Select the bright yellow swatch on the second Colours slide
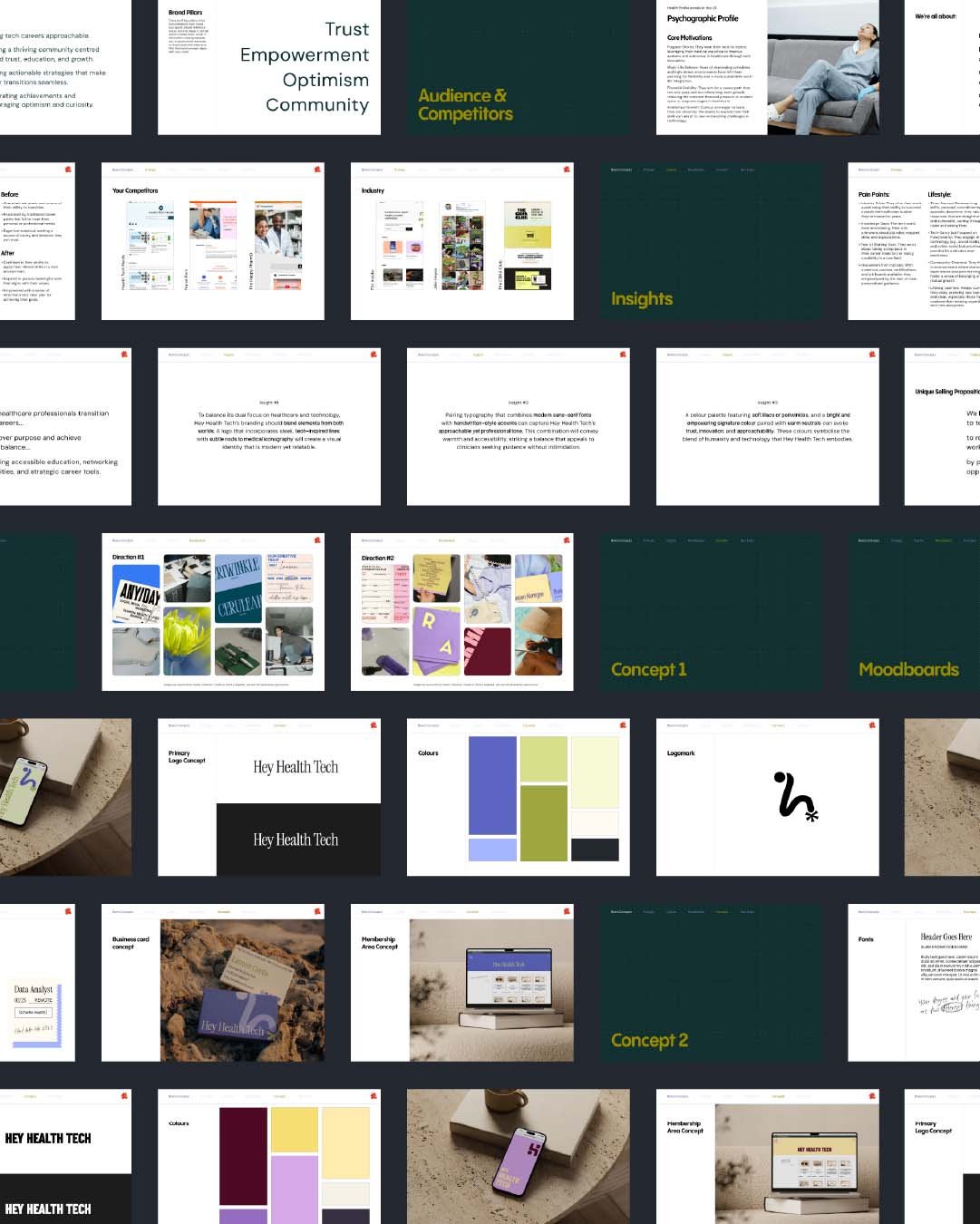This screenshot has height=1224, width=980. [294, 1130]
